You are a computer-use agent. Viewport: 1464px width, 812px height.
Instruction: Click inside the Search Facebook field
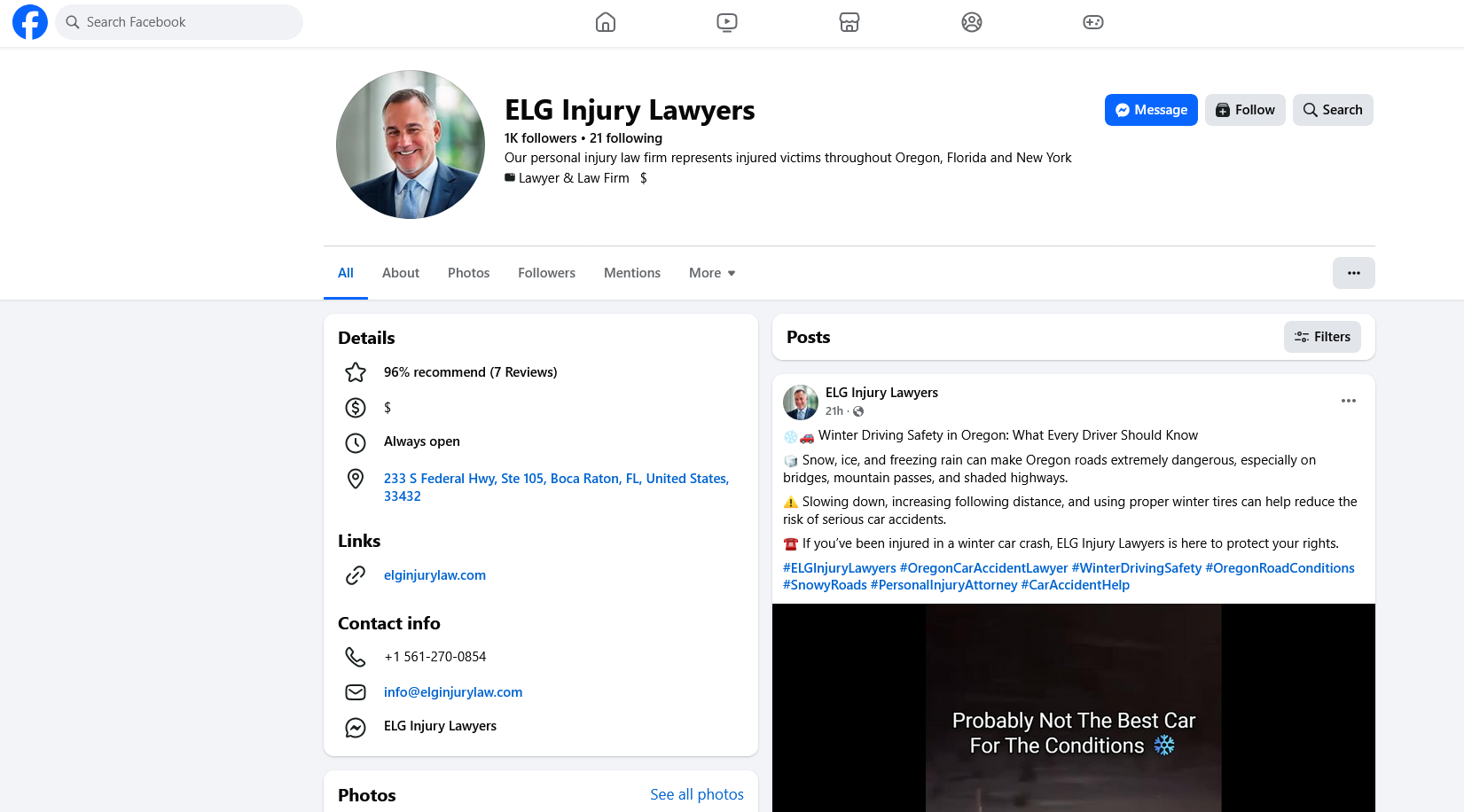pos(177,21)
